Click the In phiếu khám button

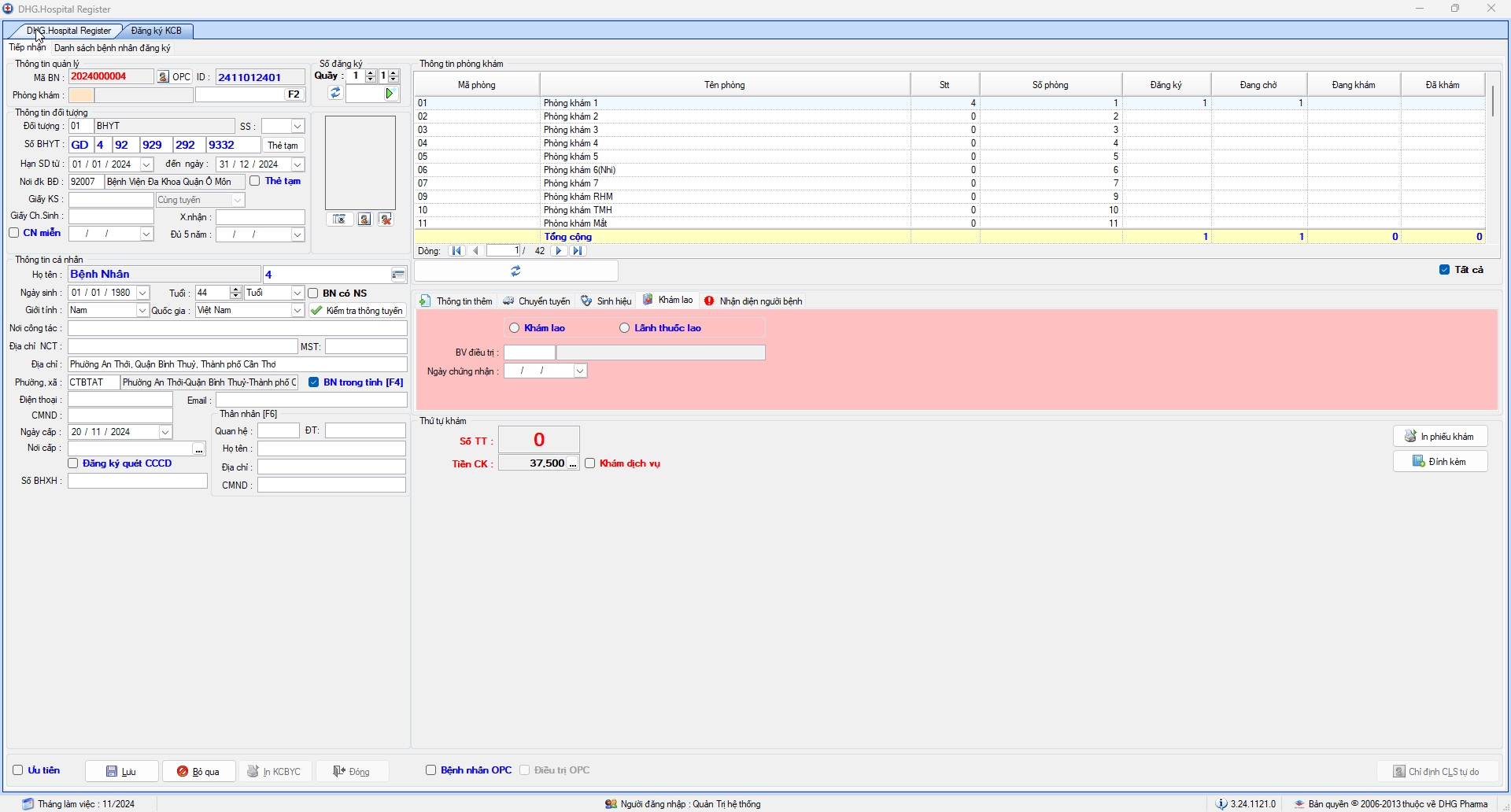coord(1440,437)
